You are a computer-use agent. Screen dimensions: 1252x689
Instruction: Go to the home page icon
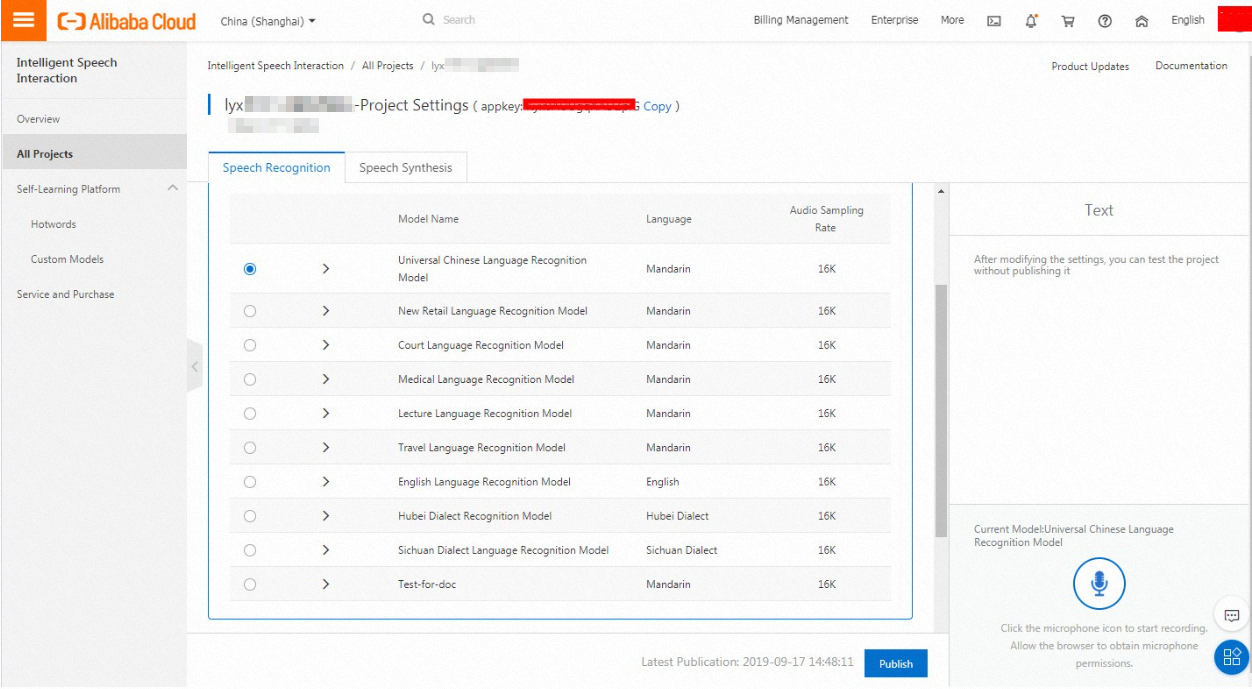[1142, 21]
